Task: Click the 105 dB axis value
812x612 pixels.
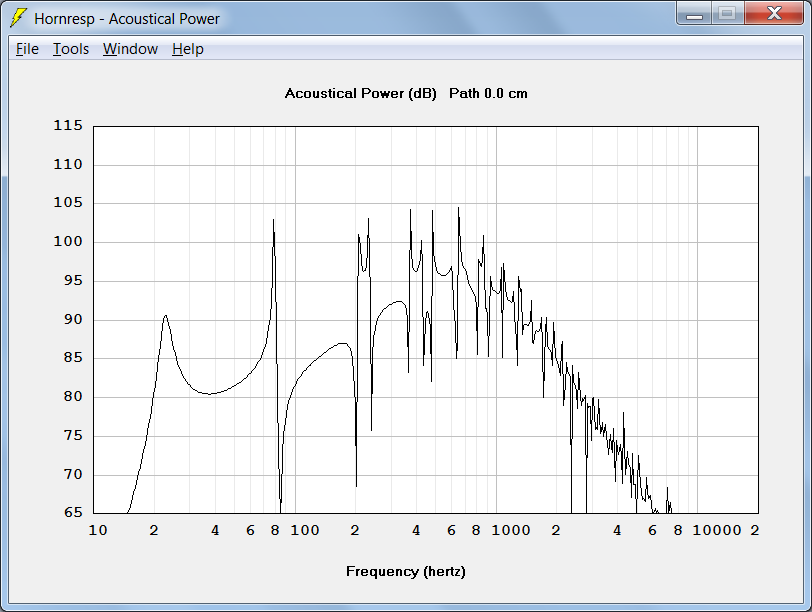Action: click(68, 203)
